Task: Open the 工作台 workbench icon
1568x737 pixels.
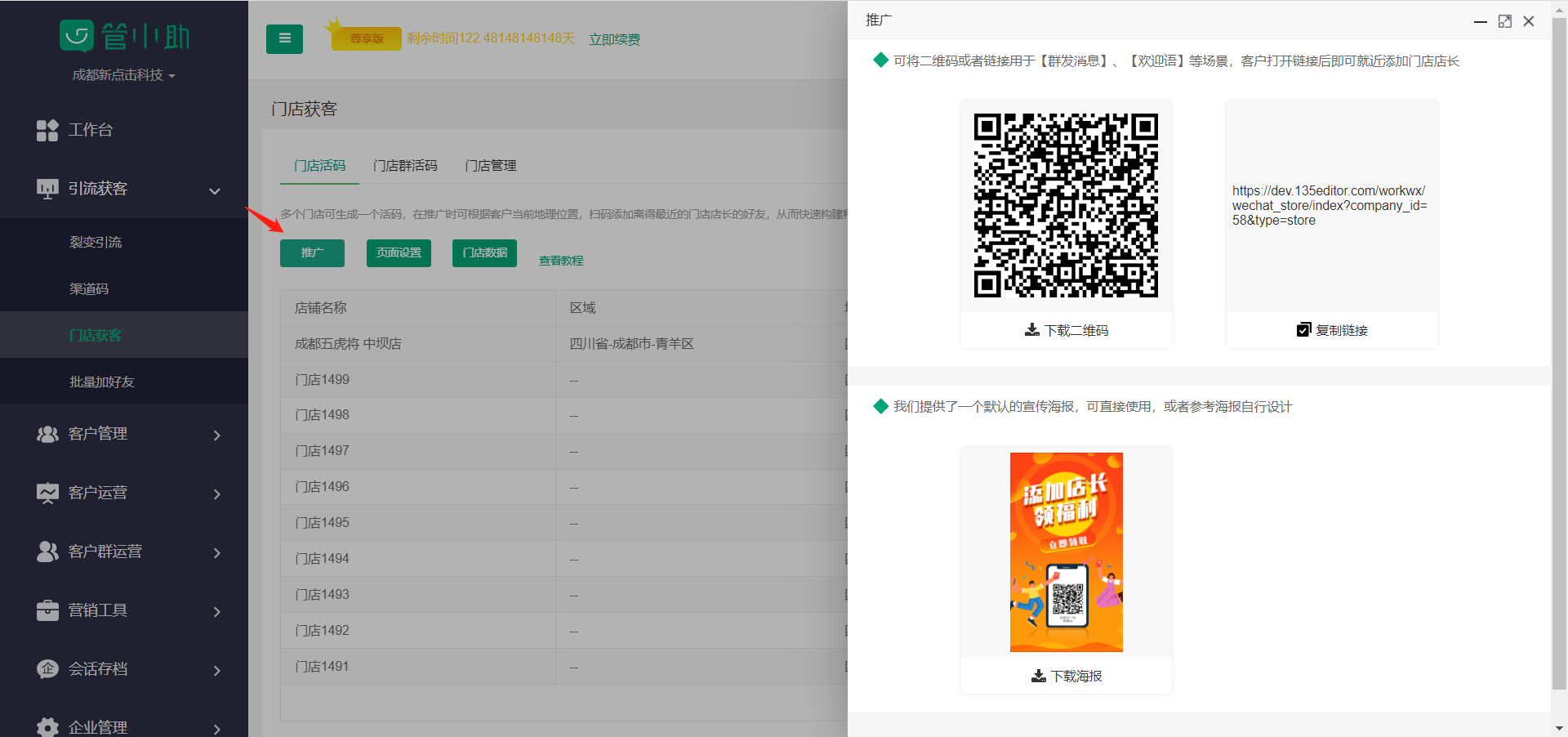Action: (47, 130)
